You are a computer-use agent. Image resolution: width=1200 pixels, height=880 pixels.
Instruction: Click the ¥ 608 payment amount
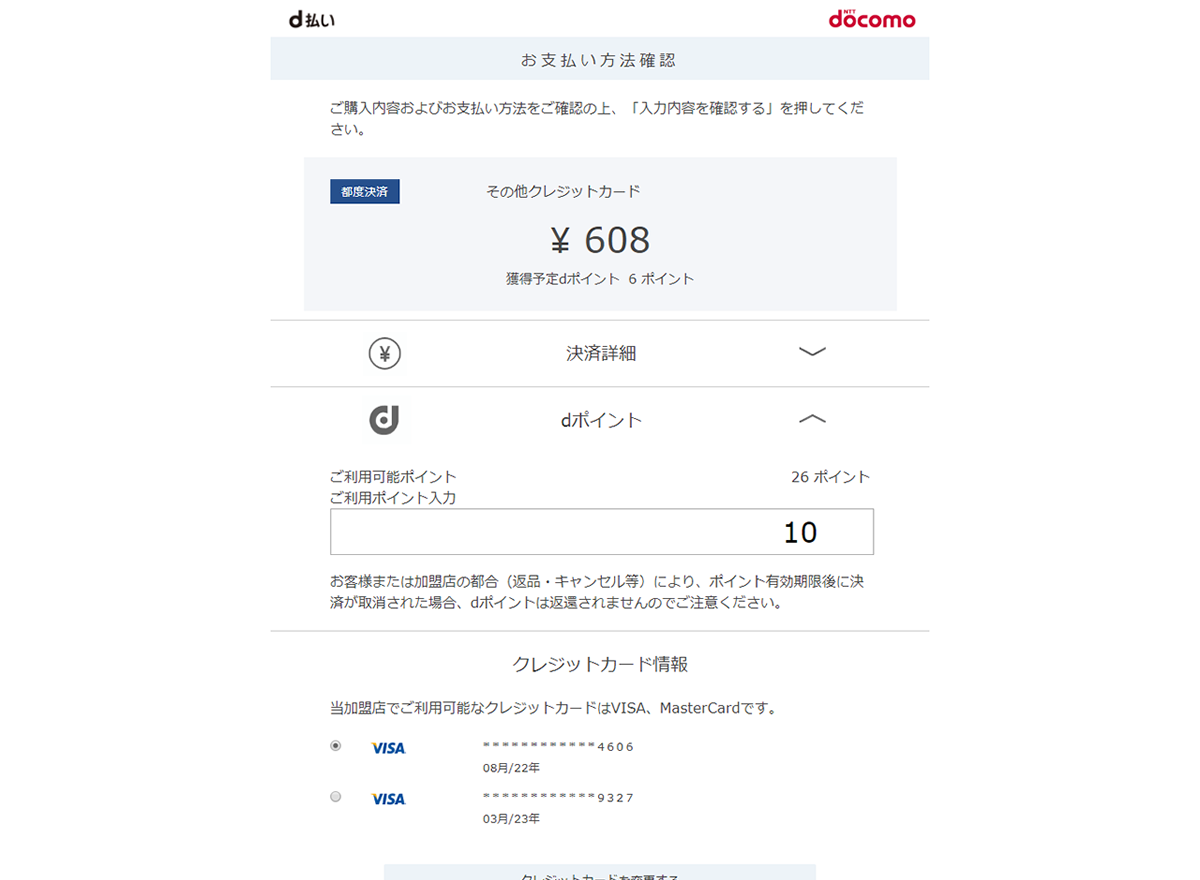pos(600,240)
